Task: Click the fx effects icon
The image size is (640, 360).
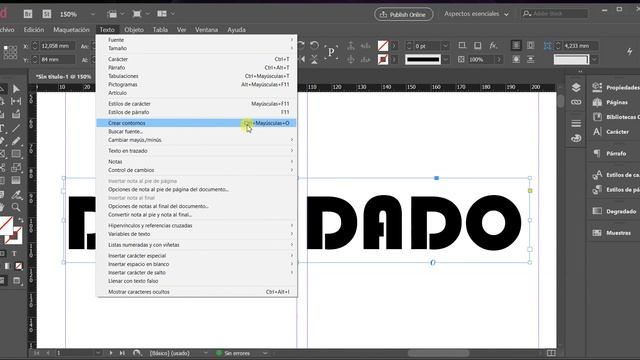Action: 493,46
